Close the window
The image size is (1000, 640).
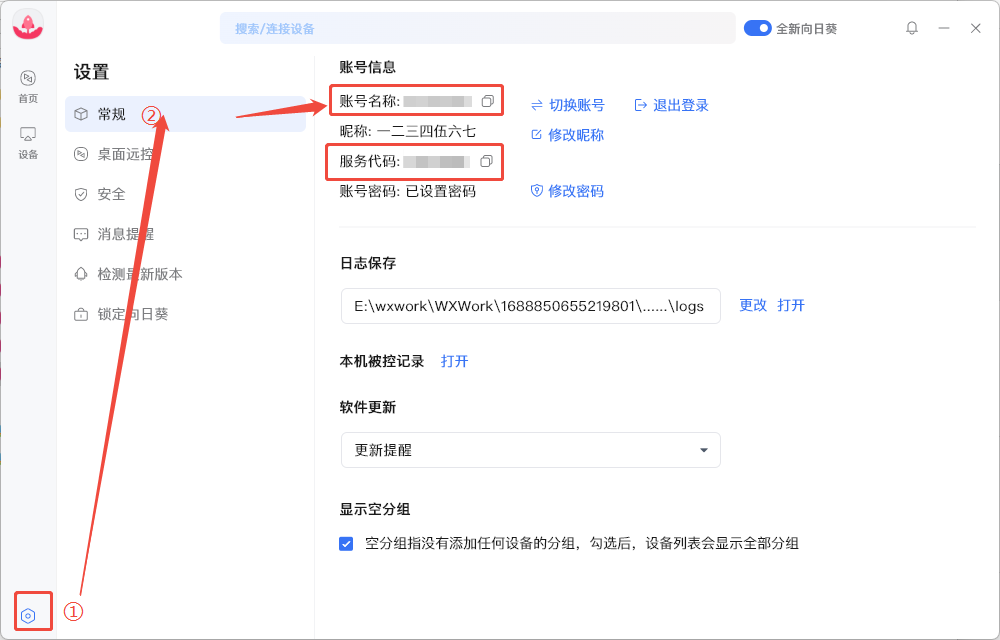(x=976, y=28)
